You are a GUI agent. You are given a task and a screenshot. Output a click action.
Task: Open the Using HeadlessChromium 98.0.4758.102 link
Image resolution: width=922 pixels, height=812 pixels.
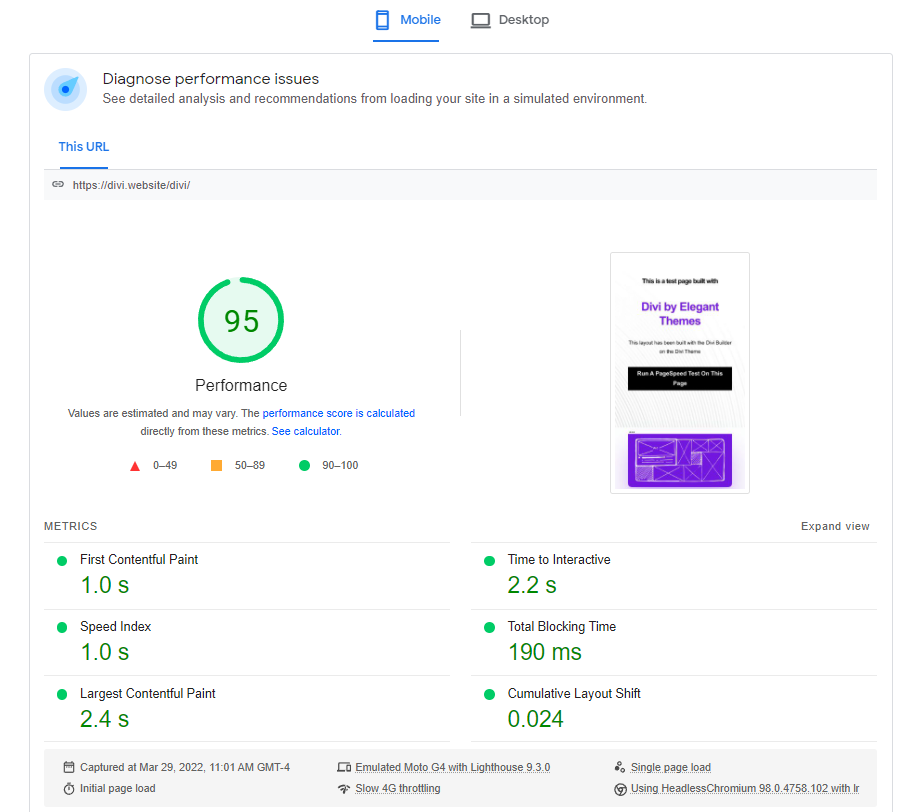(x=744, y=788)
